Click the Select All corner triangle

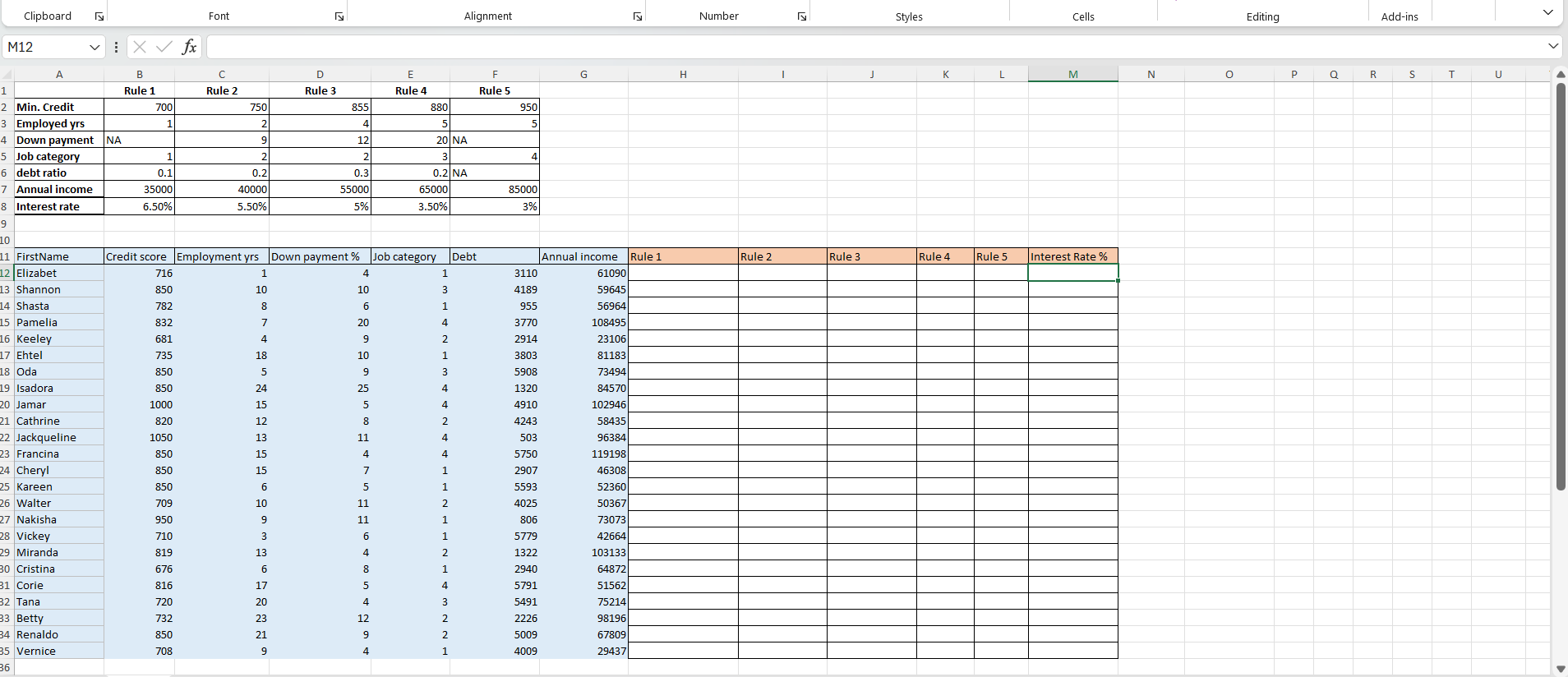[7, 75]
